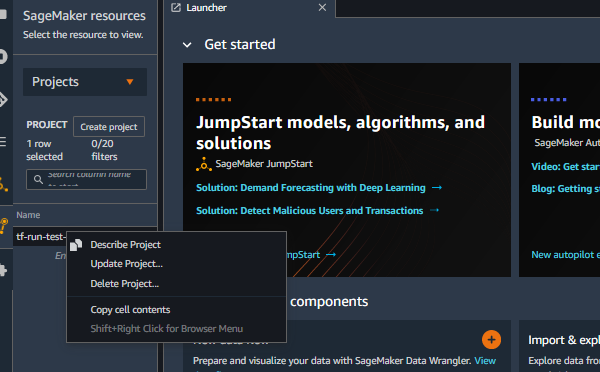Image resolution: width=600 pixels, height=372 pixels.
Task: Click the 1 row selected text
Action: tap(44, 150)
